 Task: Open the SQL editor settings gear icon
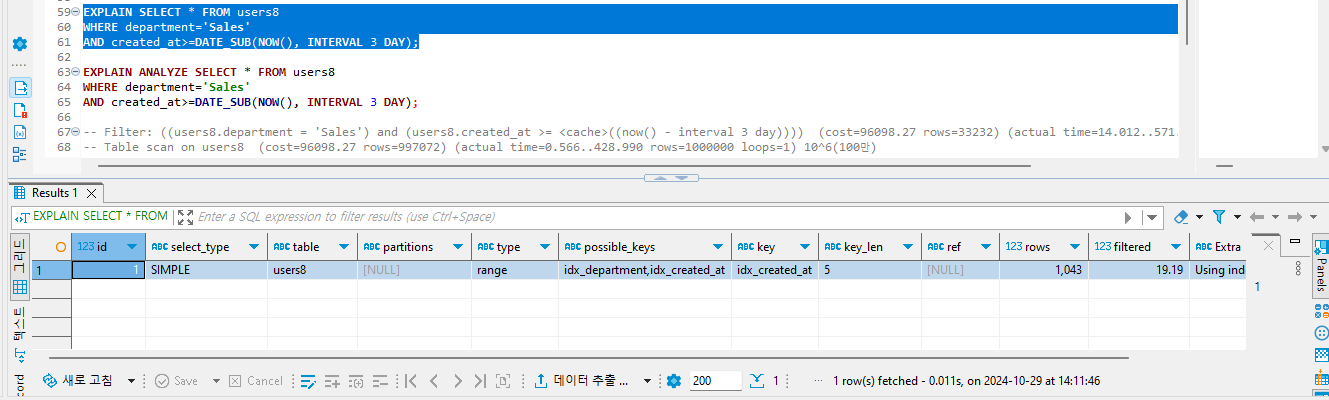pyautogui.click(x=20, y=44)
